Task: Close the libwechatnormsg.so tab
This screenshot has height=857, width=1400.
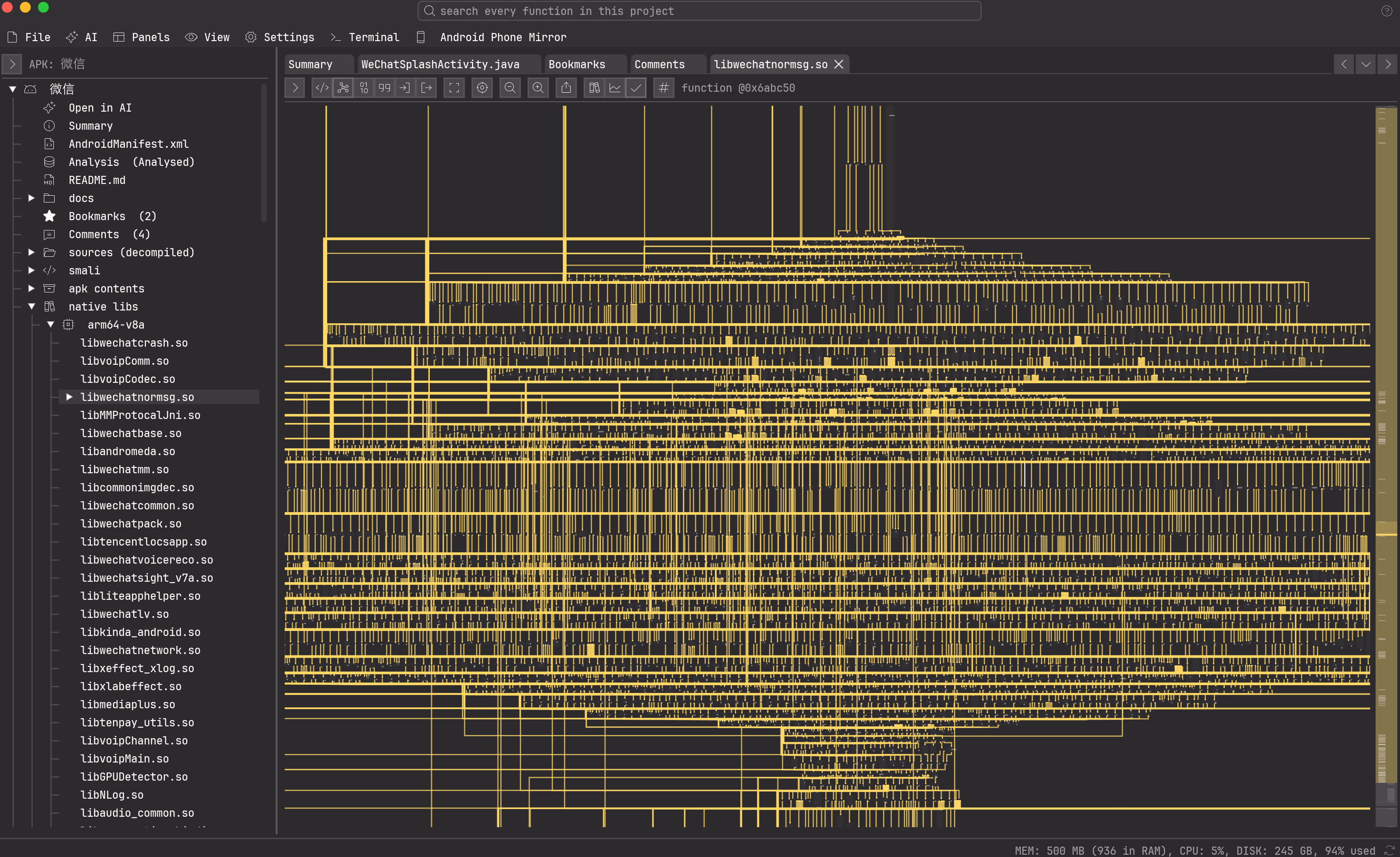Action: pos(839,64)
